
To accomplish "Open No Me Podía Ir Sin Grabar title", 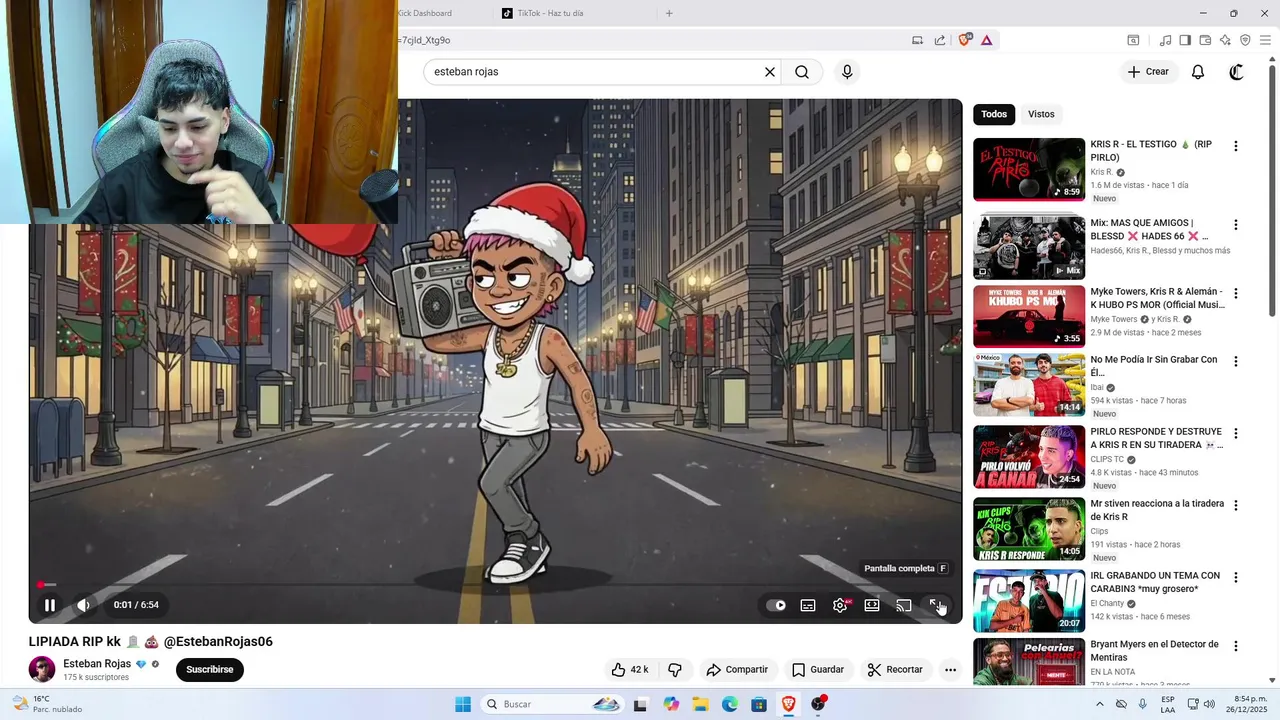I will [1154, 366].
